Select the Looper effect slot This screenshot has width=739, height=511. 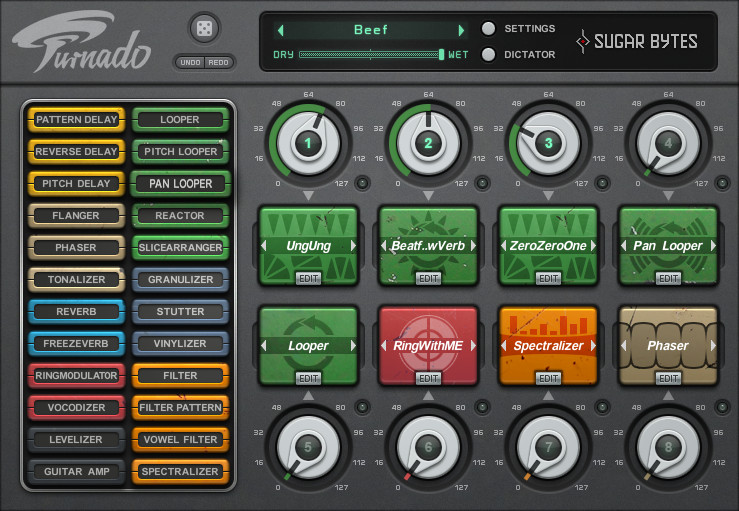(308, 346)
